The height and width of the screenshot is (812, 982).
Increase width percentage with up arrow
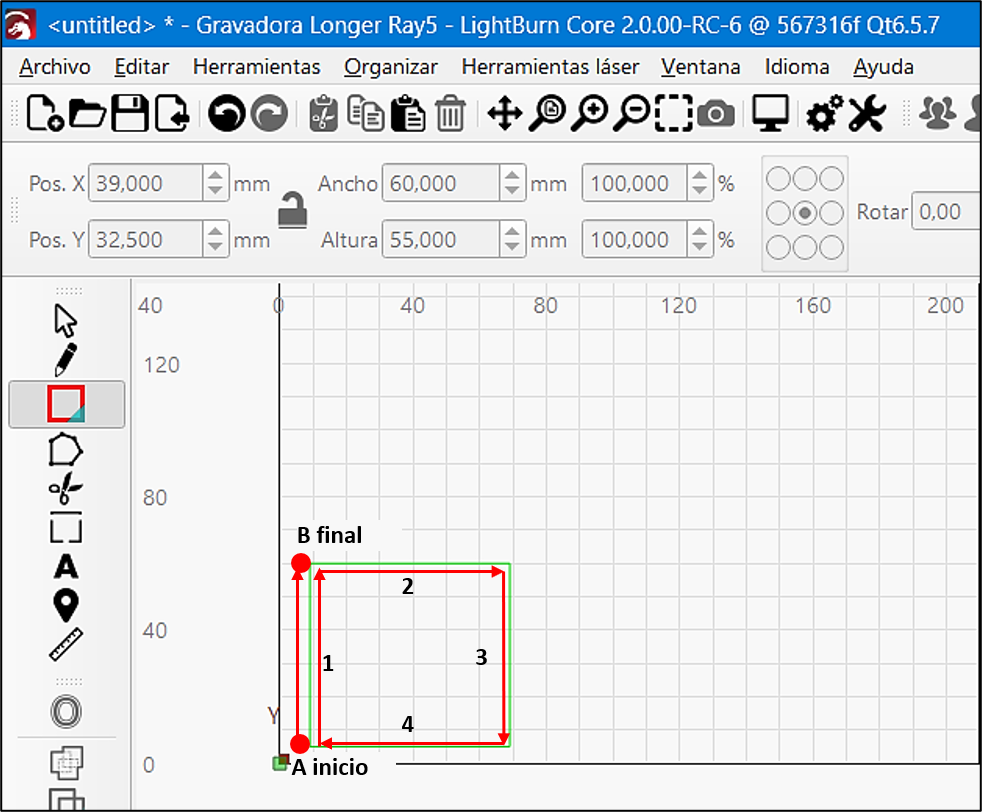(700, 175)
